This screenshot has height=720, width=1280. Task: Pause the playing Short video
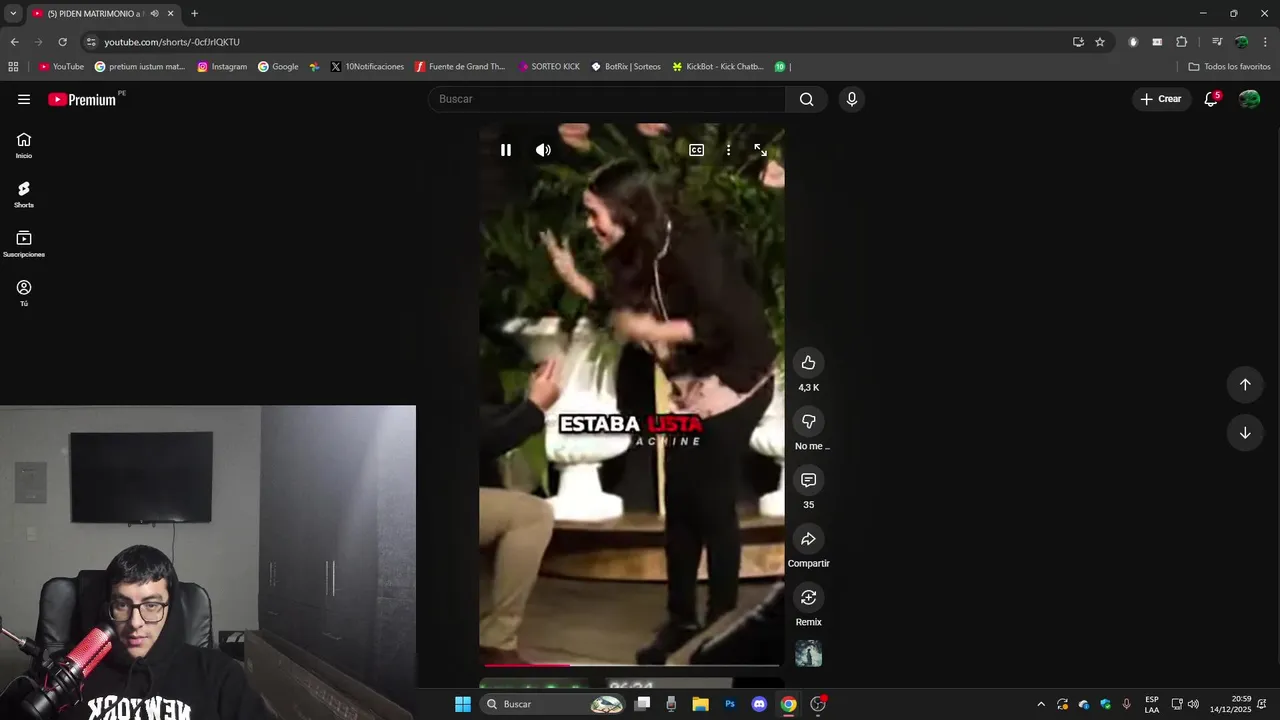(x=506, y=150)
